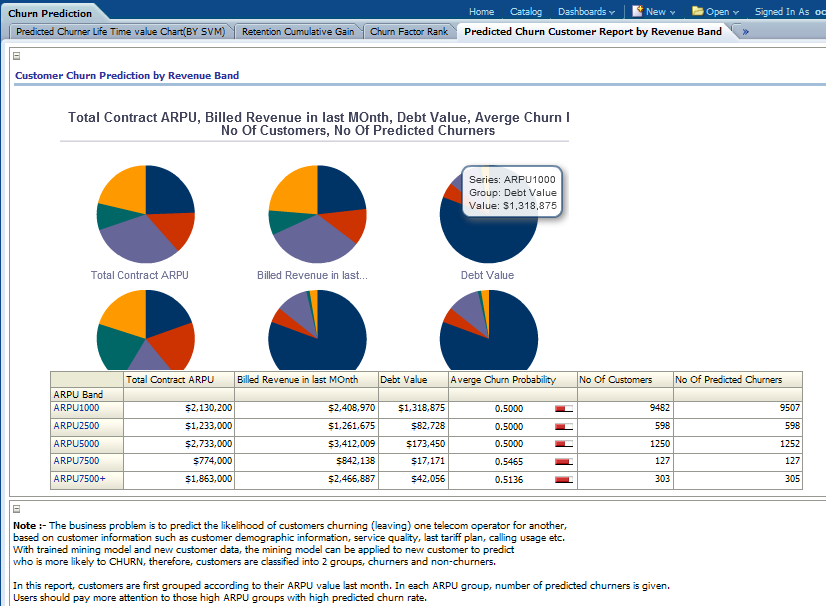Switch to Retention Cumulative Gain tab
Image resolution: width=826 pixels, height=606 pixels.
pyautogui.click(x=298, y=32)
